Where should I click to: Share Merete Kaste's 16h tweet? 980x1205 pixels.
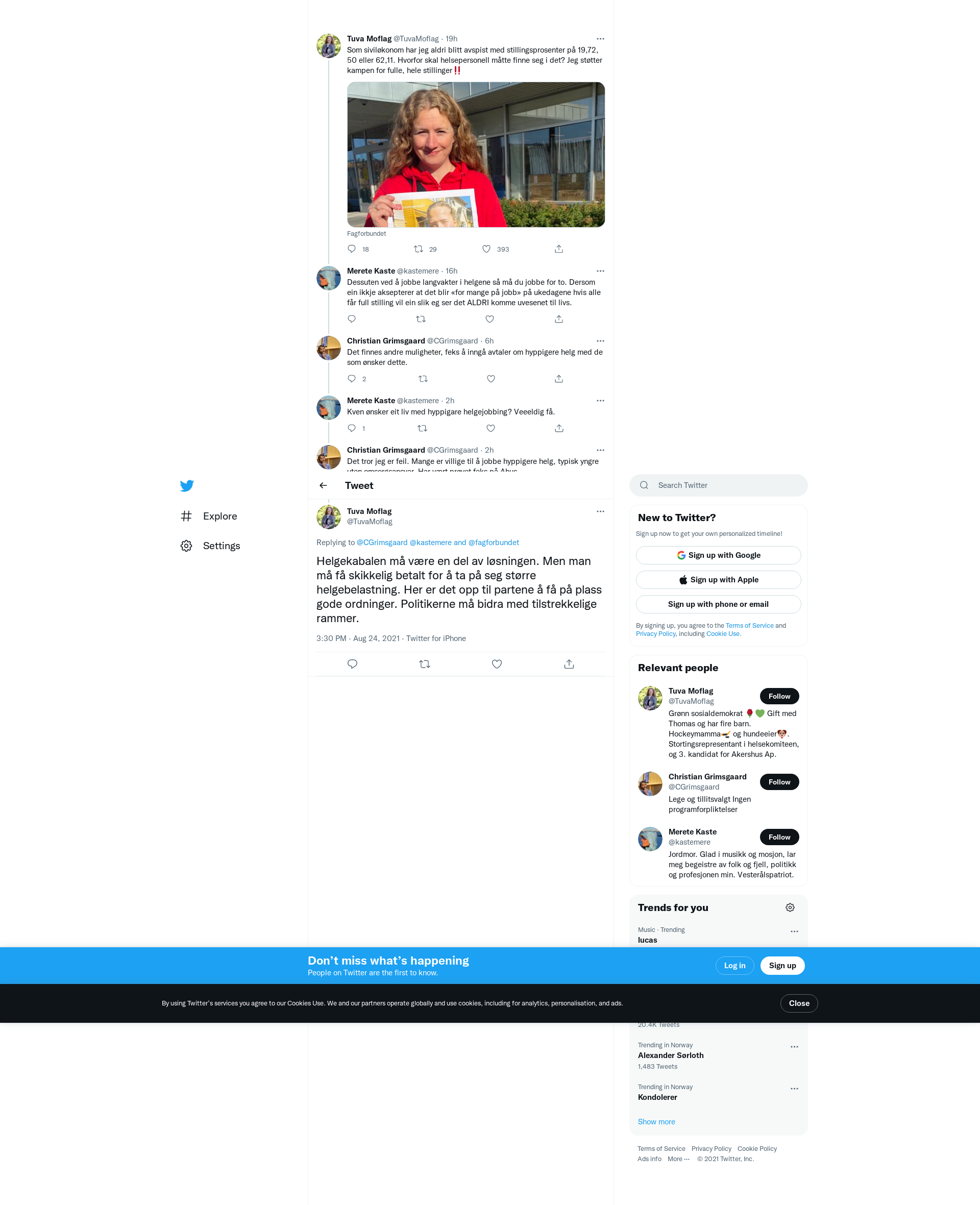pos(559,319)
